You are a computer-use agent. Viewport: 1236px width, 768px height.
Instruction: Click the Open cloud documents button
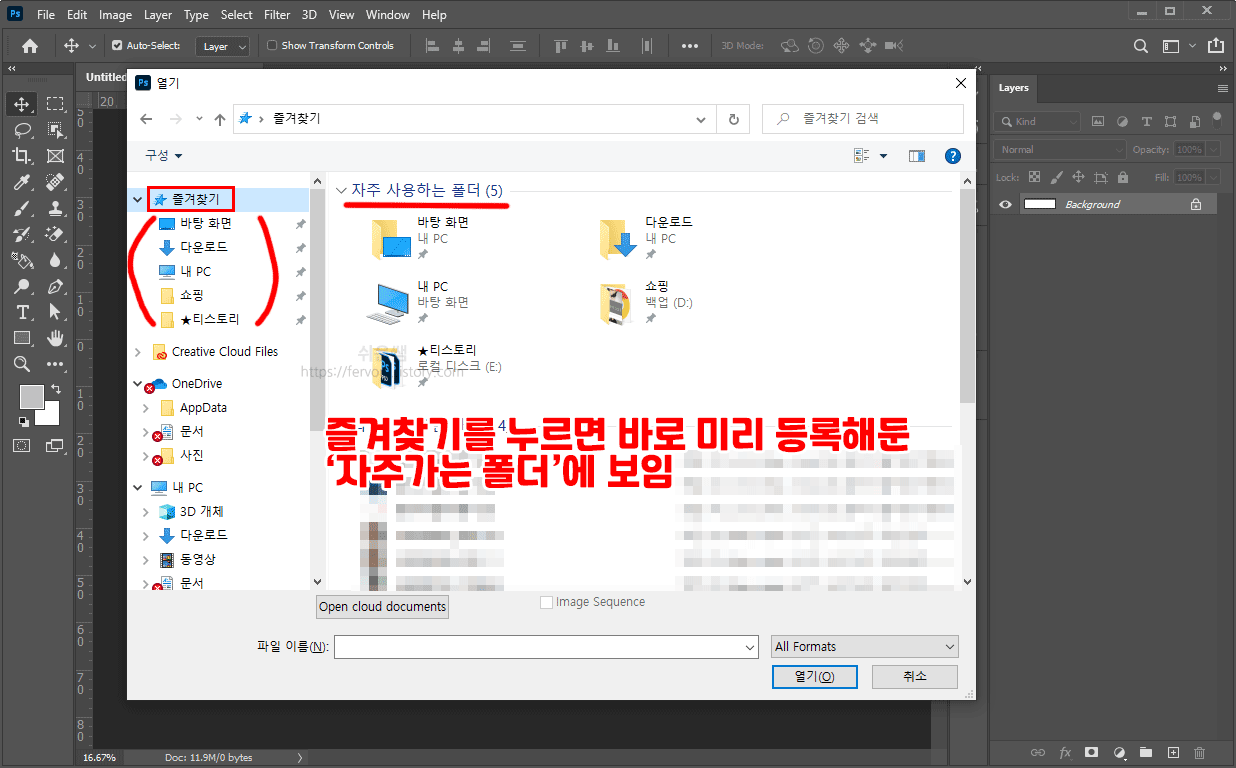pyautogui.click(x=383, y=607)
